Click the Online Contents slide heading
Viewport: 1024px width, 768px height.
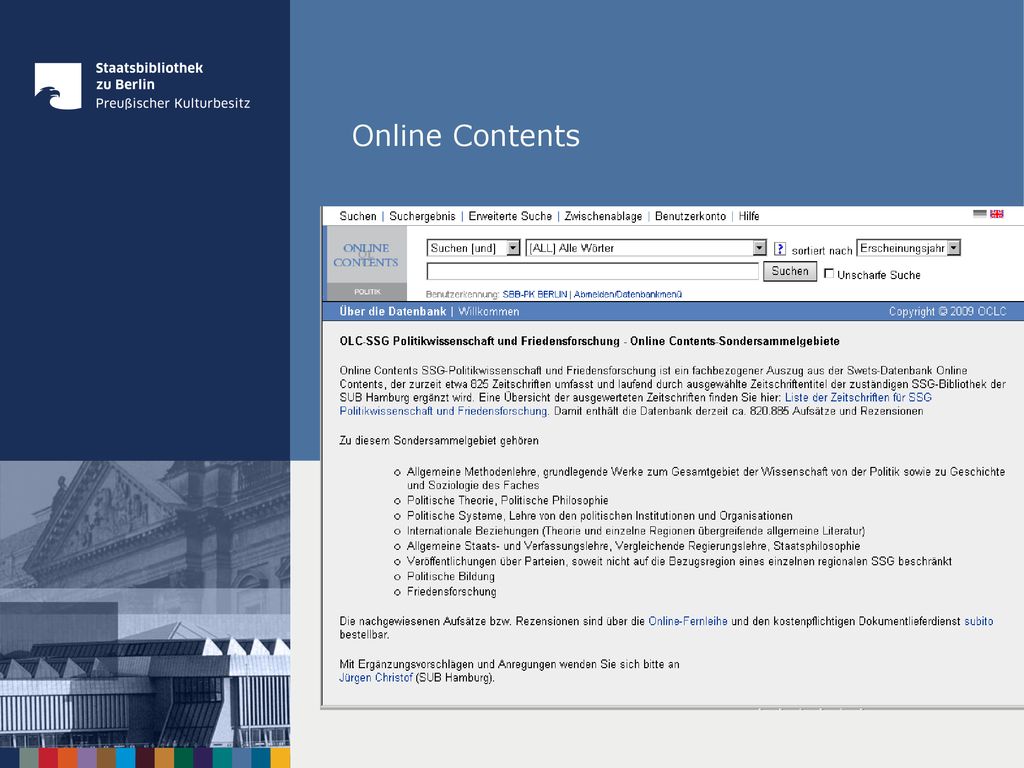point(466,136)
